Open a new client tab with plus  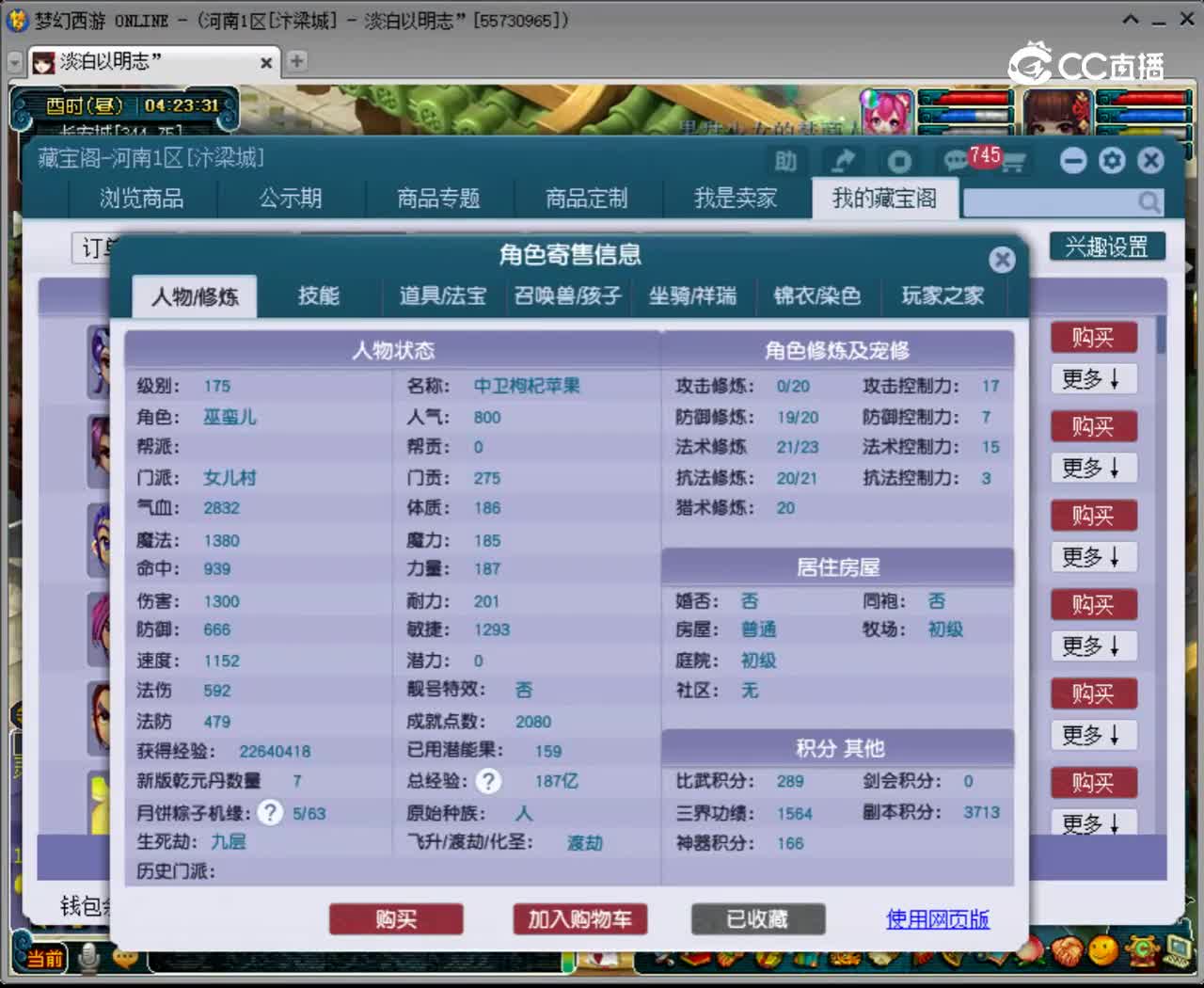point(297,61)
